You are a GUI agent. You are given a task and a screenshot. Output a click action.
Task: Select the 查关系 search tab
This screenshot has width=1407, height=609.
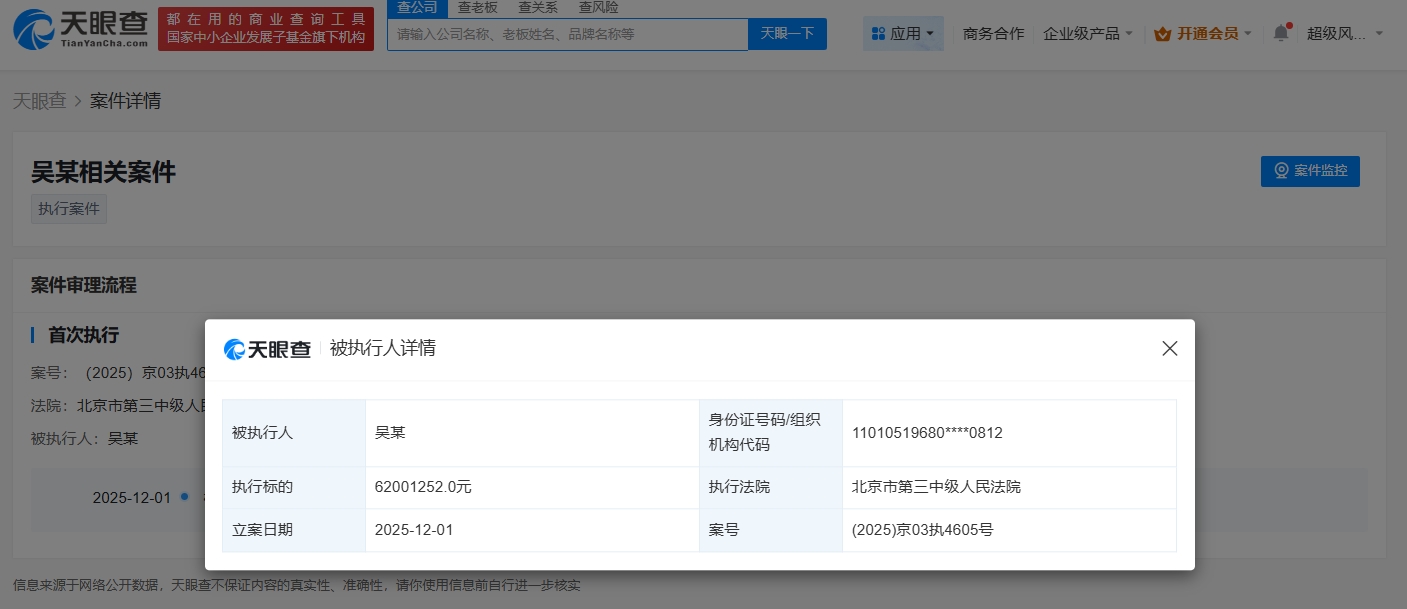click(538, 8)
